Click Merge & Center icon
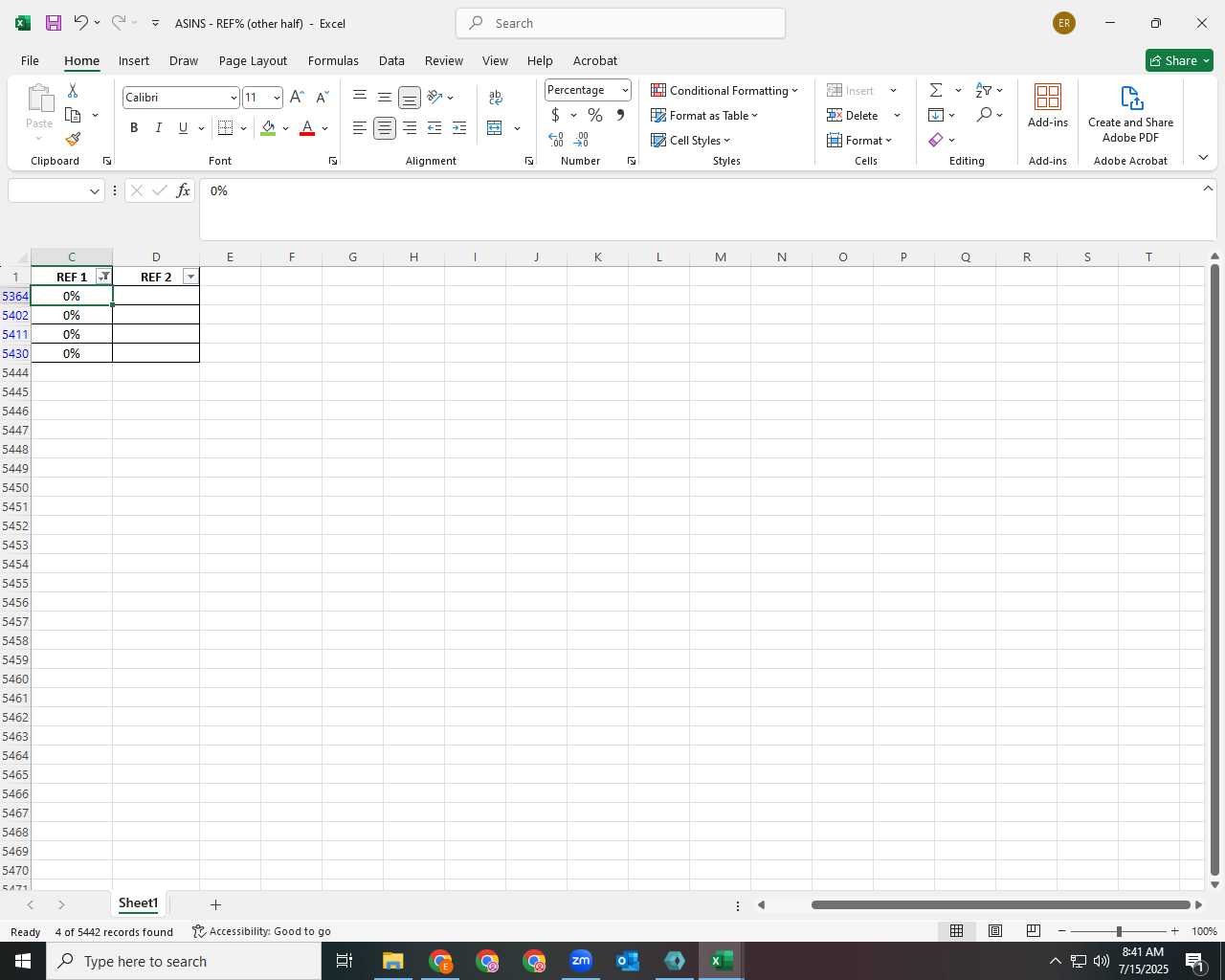1225x980 pixels. coord(495,128)
